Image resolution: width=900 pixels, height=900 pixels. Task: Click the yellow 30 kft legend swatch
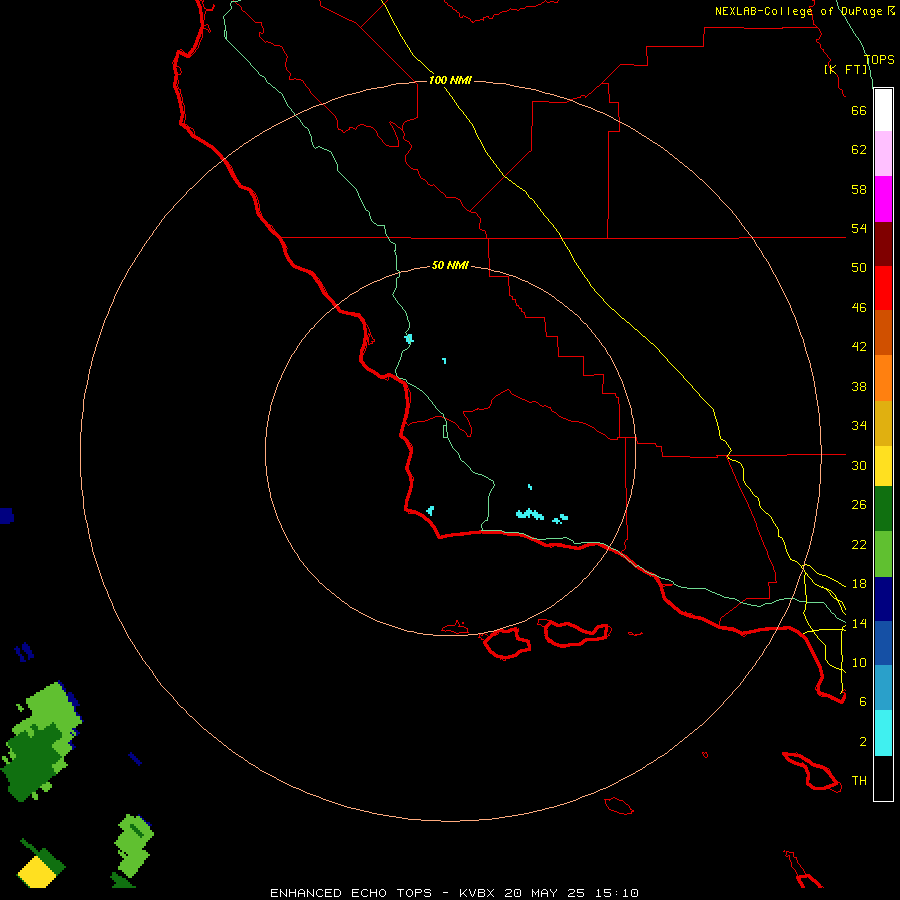[x=883, y=466]
